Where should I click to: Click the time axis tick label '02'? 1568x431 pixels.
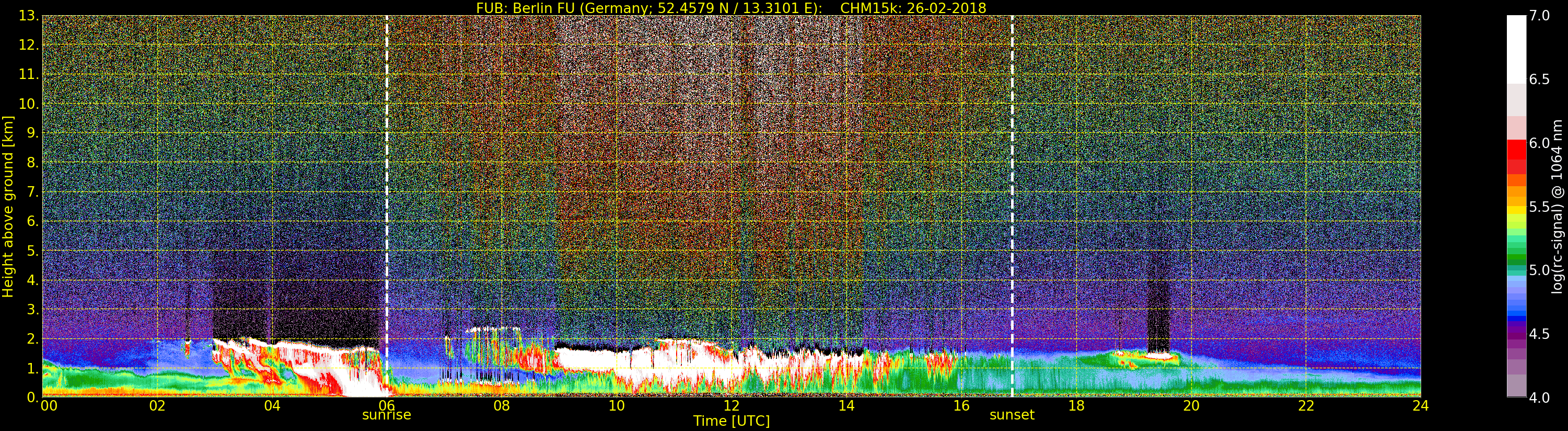tap(157, 406)
